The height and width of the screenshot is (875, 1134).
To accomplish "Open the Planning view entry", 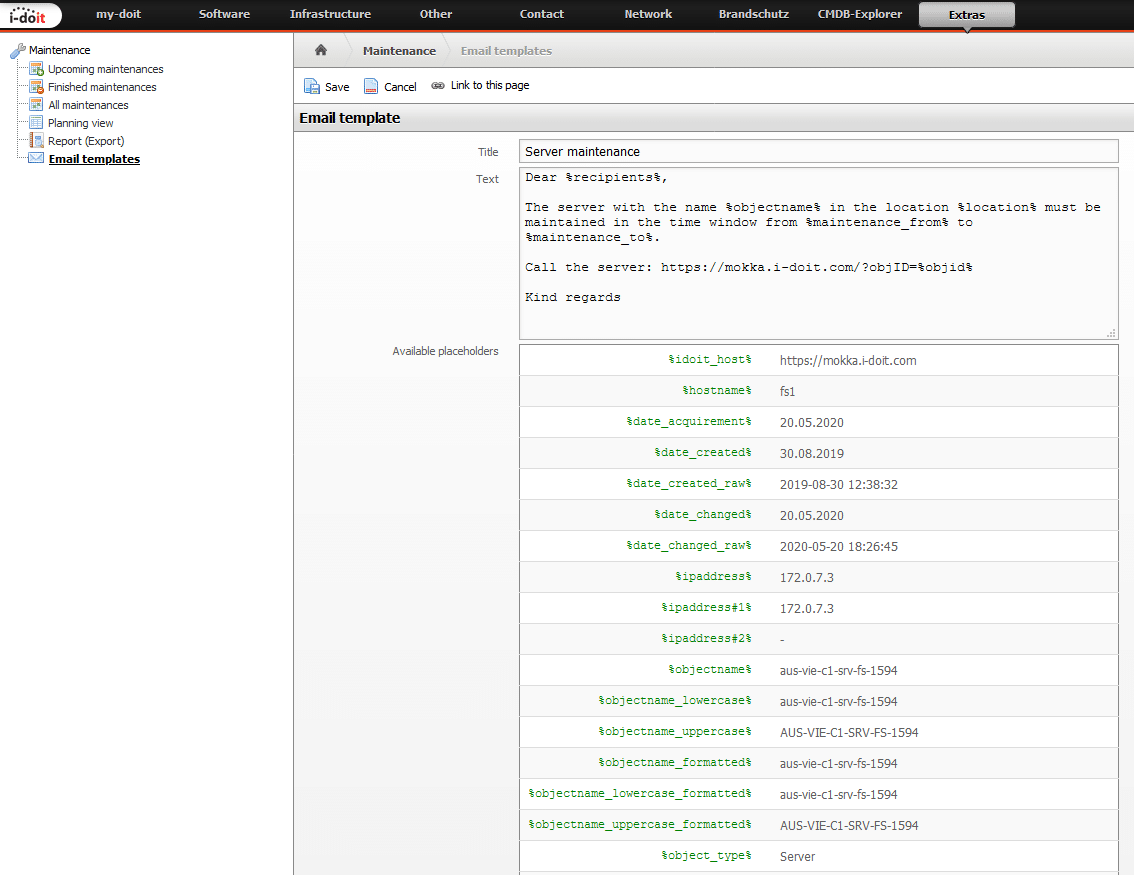I will 80,123.
